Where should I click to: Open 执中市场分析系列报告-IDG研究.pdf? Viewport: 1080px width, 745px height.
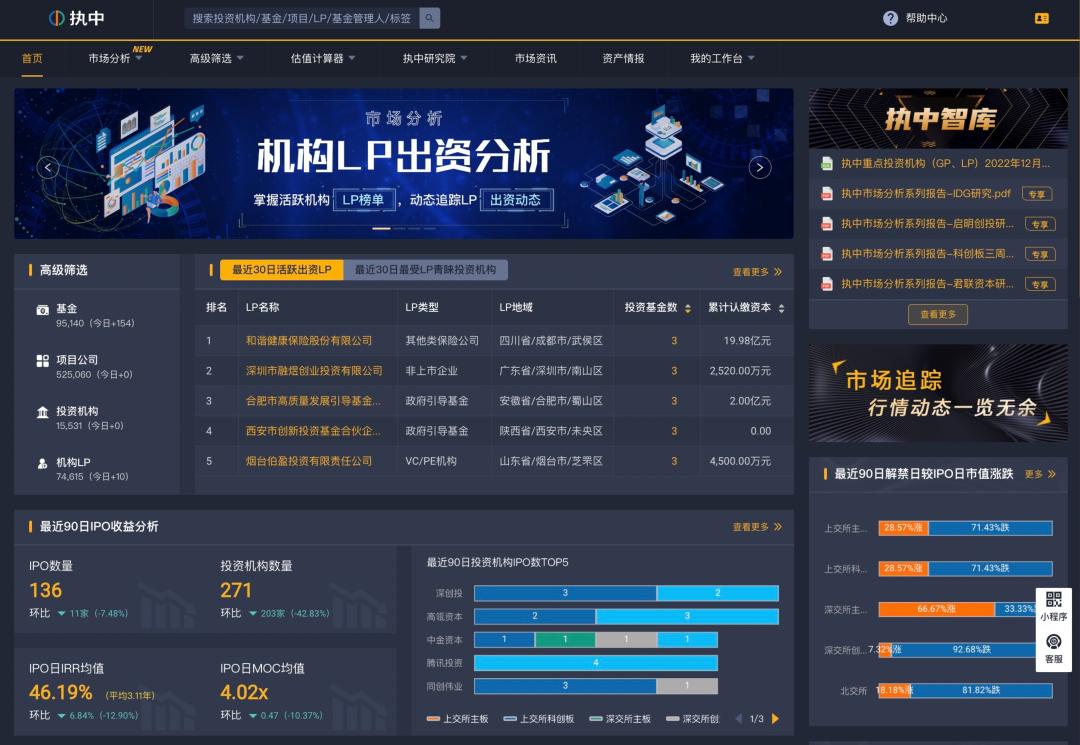click(x=926, y=193)
